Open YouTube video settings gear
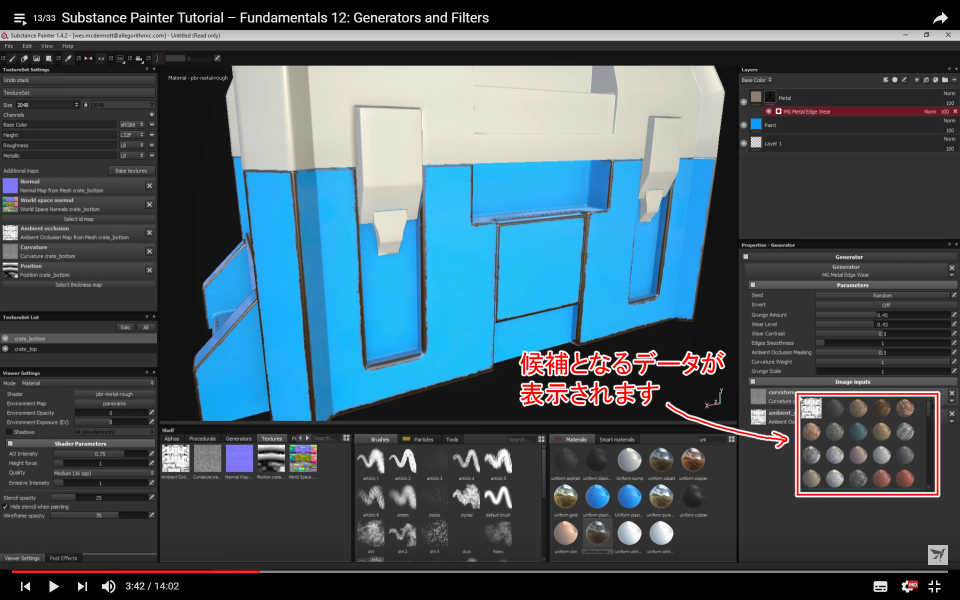 (x=909, y=586)
